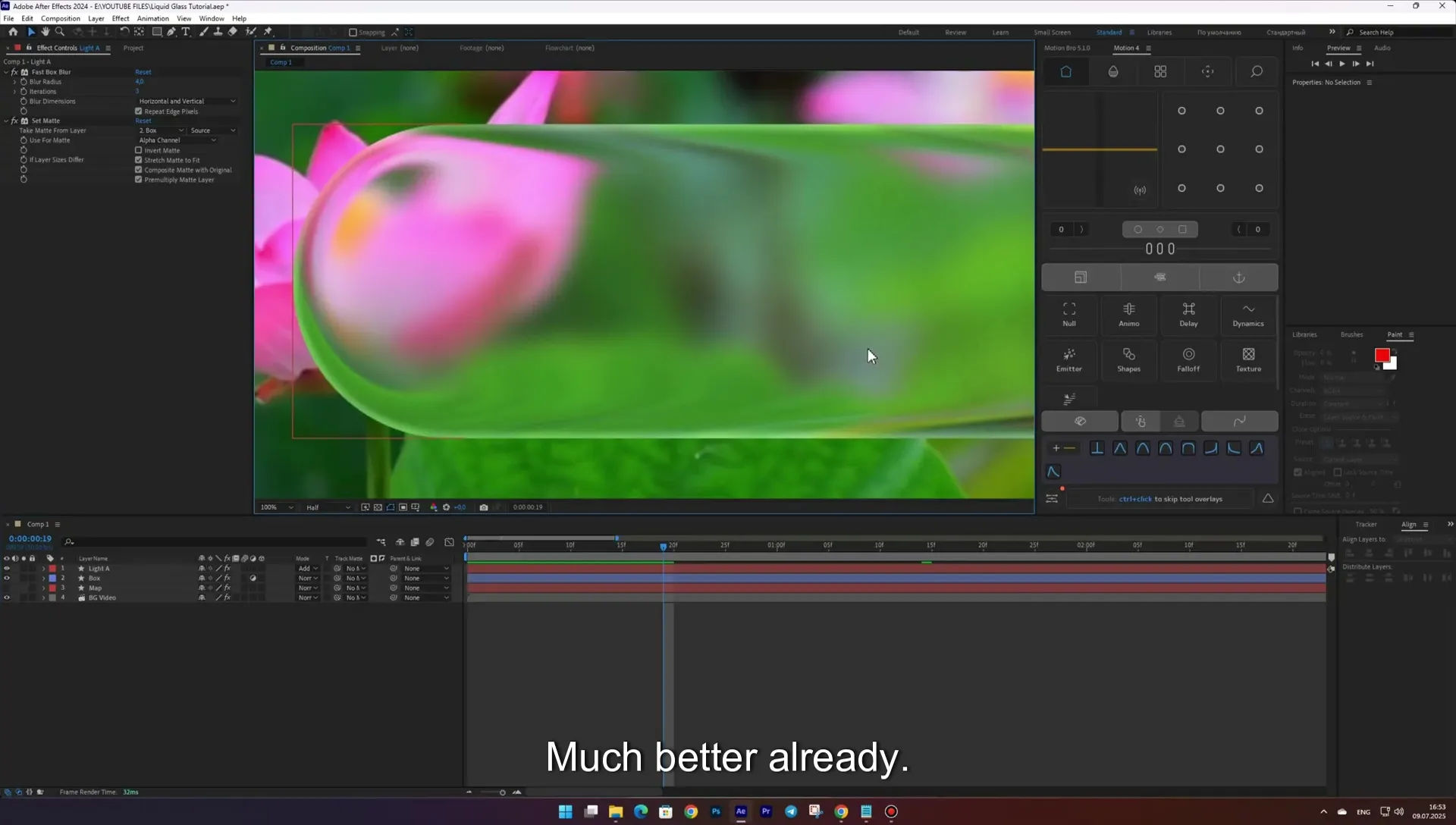1456x825 pixels.
Task: Open the Blur Dimensions dropdown
Action: click(x=187, y=102)
